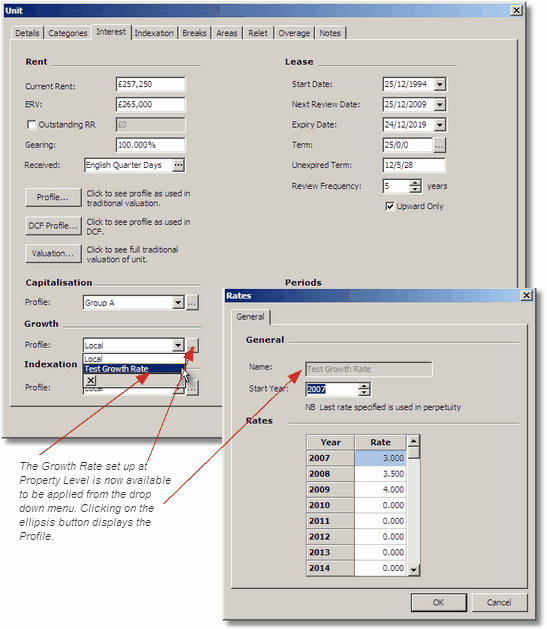This screenshot has width=547, height=629.
Task: Open the ellipsis button next to Term
Action: click(x=439, y=145)
